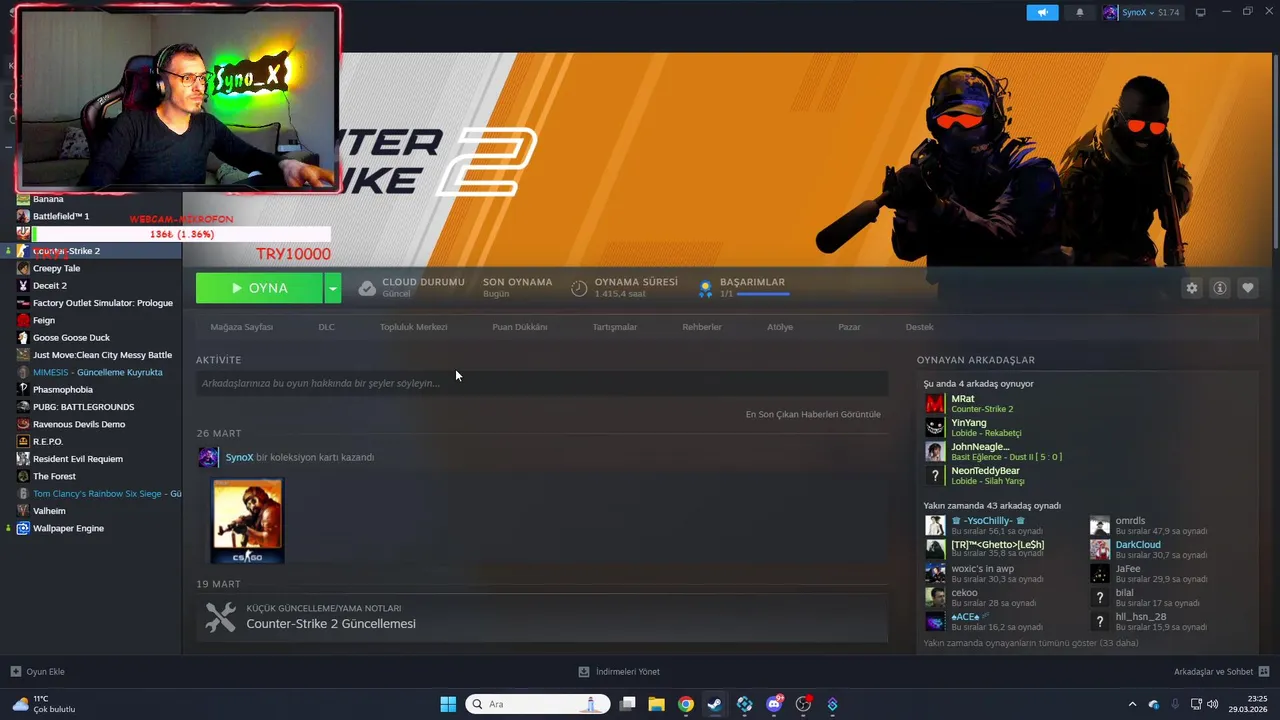This screenshot has height=720, width=1280.
Task: Open the notifications bell
Action: coord(1080,13)
